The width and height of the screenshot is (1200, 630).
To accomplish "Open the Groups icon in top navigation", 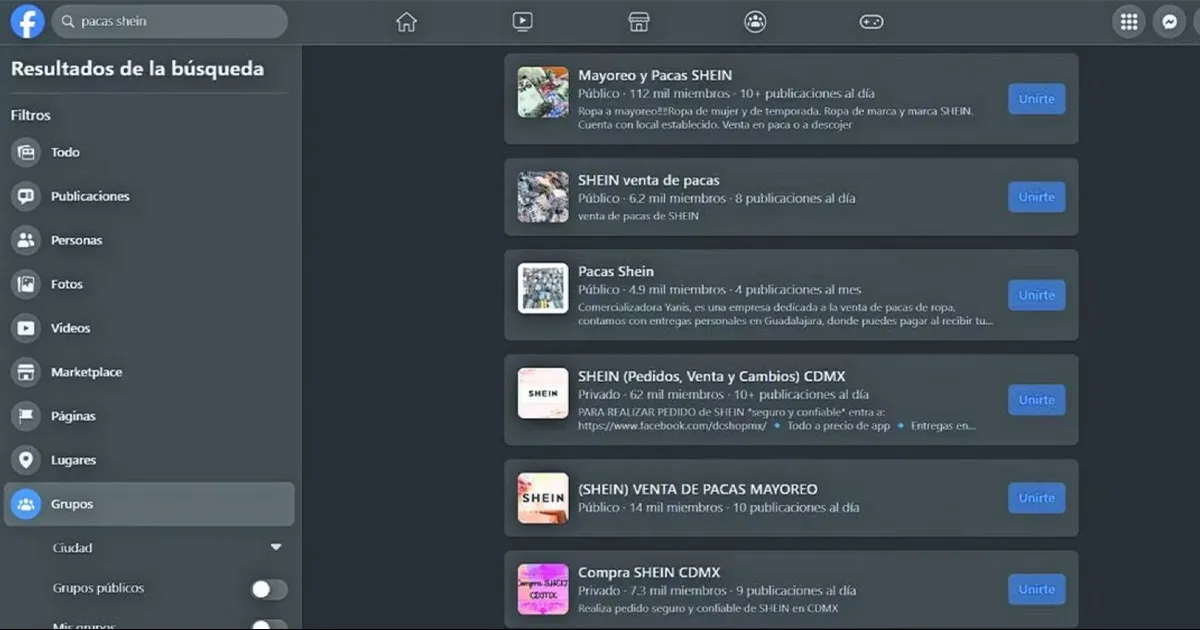I will [755, 20].
